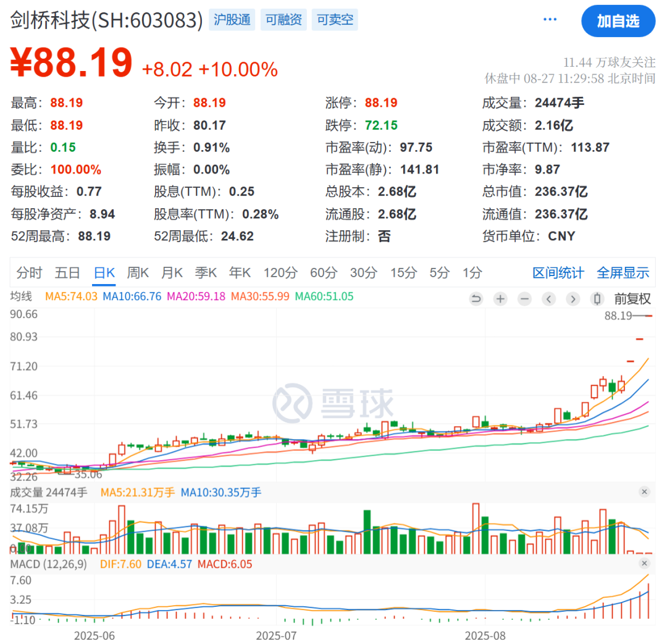Zoom out chart with minus icon

click(x=524, y=299)
